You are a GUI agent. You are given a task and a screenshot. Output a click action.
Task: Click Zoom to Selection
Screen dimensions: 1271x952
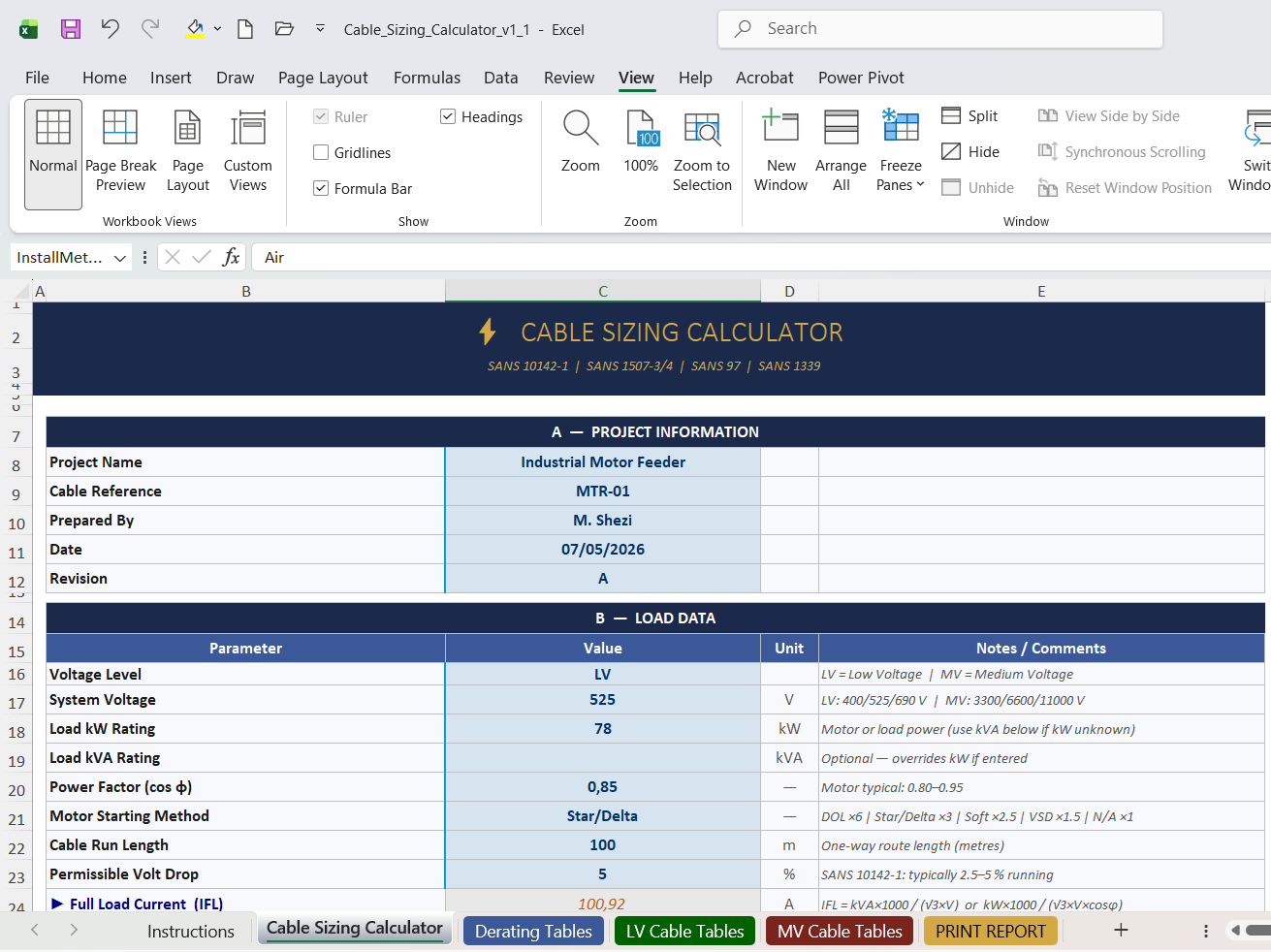click(x=702, y=151)
